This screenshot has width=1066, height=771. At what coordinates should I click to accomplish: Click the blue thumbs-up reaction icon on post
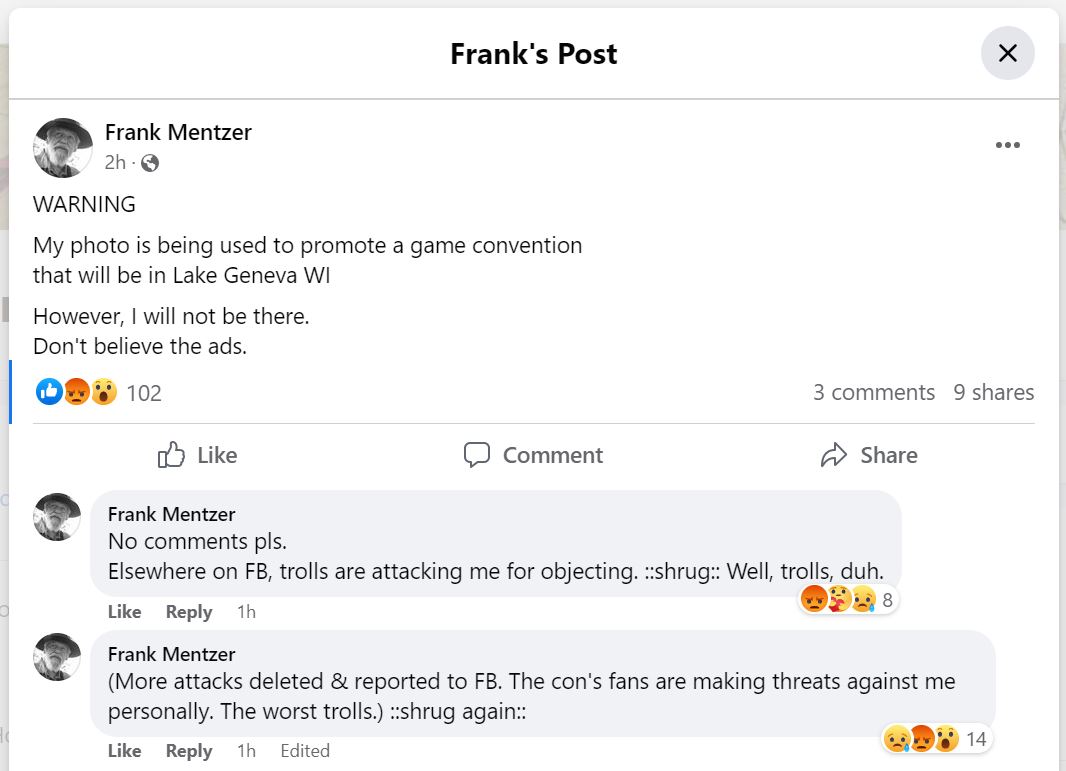48,392
